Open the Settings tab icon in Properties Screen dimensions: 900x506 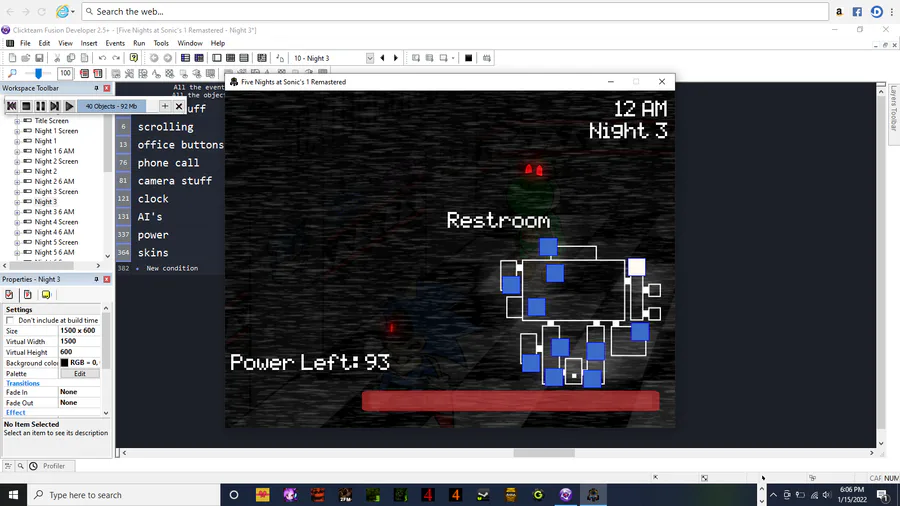[9, 294]
